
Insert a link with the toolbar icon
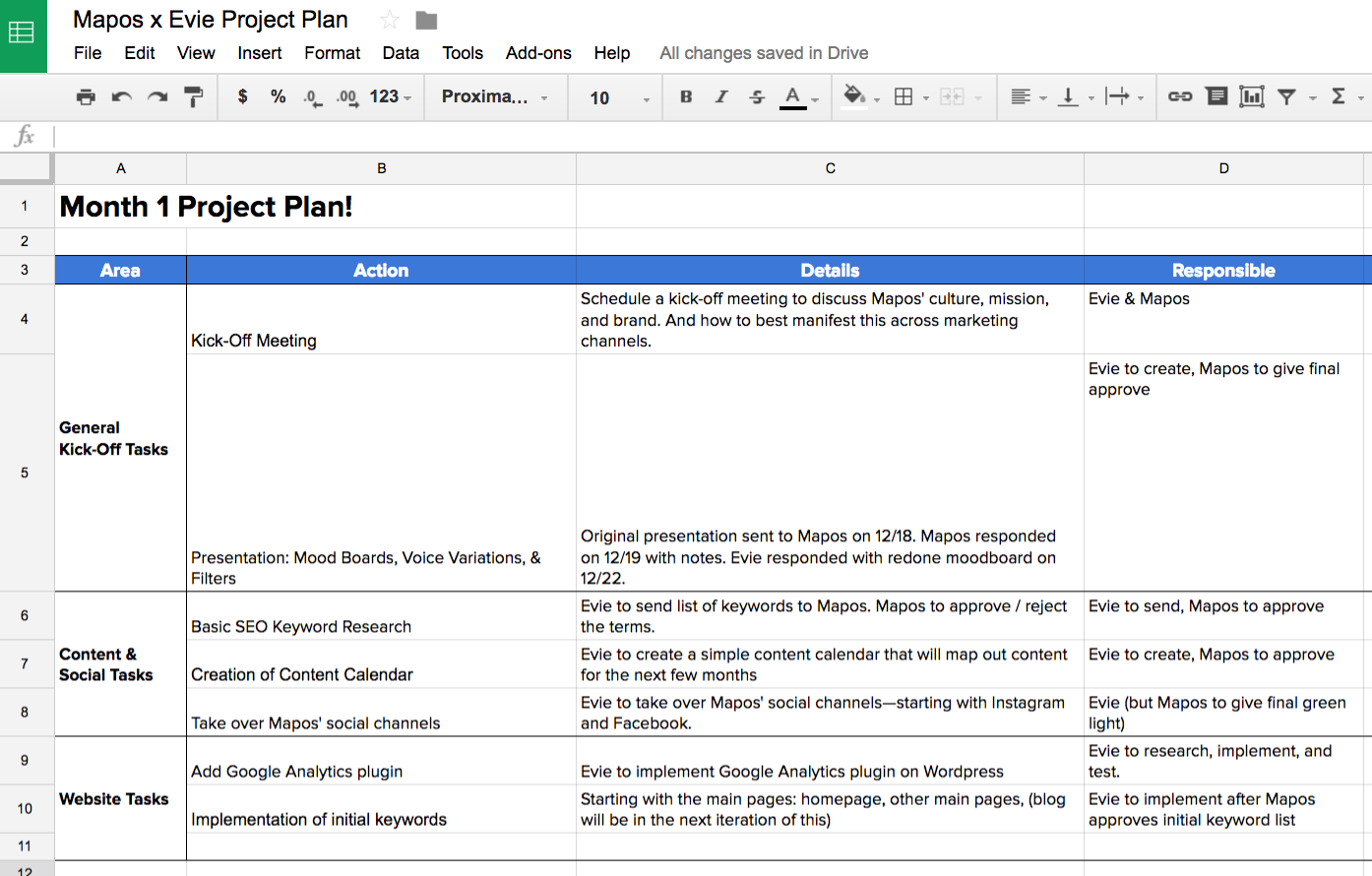[1180, 96]
